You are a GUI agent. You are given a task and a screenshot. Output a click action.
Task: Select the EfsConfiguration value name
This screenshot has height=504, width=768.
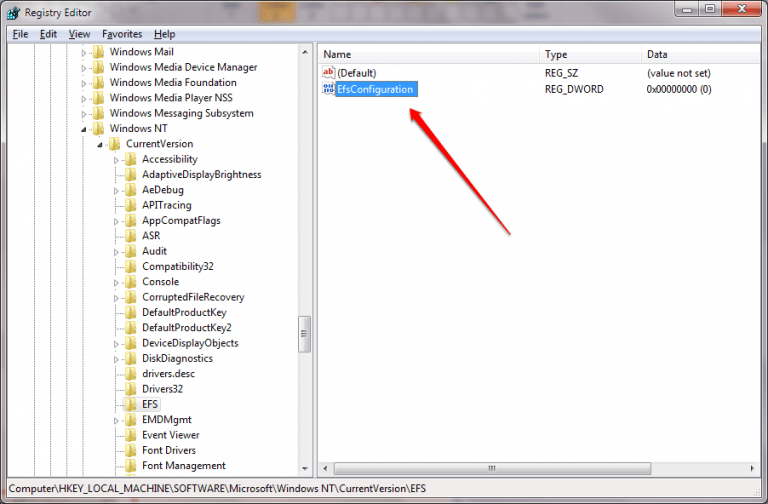point(375,89)
